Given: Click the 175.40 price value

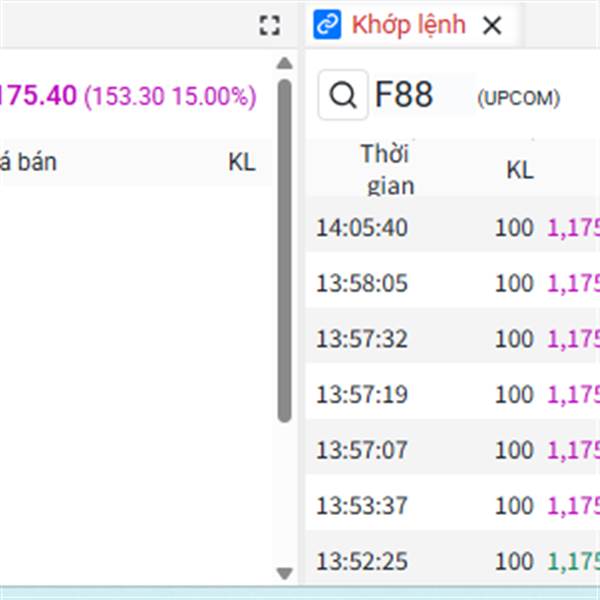Looking at the screenshot, I should [x=38, y=95].
